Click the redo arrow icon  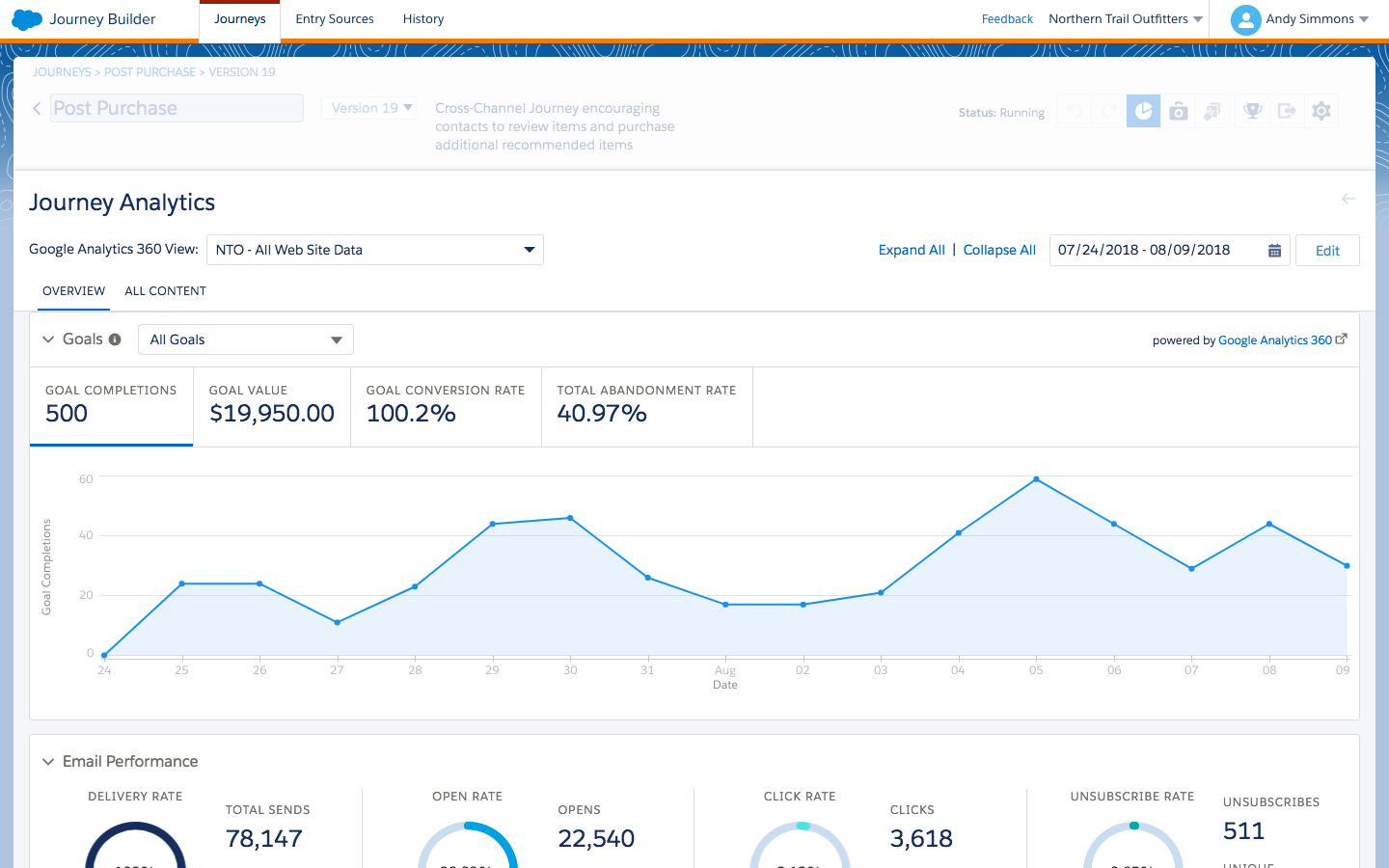tap(1108, 111)
